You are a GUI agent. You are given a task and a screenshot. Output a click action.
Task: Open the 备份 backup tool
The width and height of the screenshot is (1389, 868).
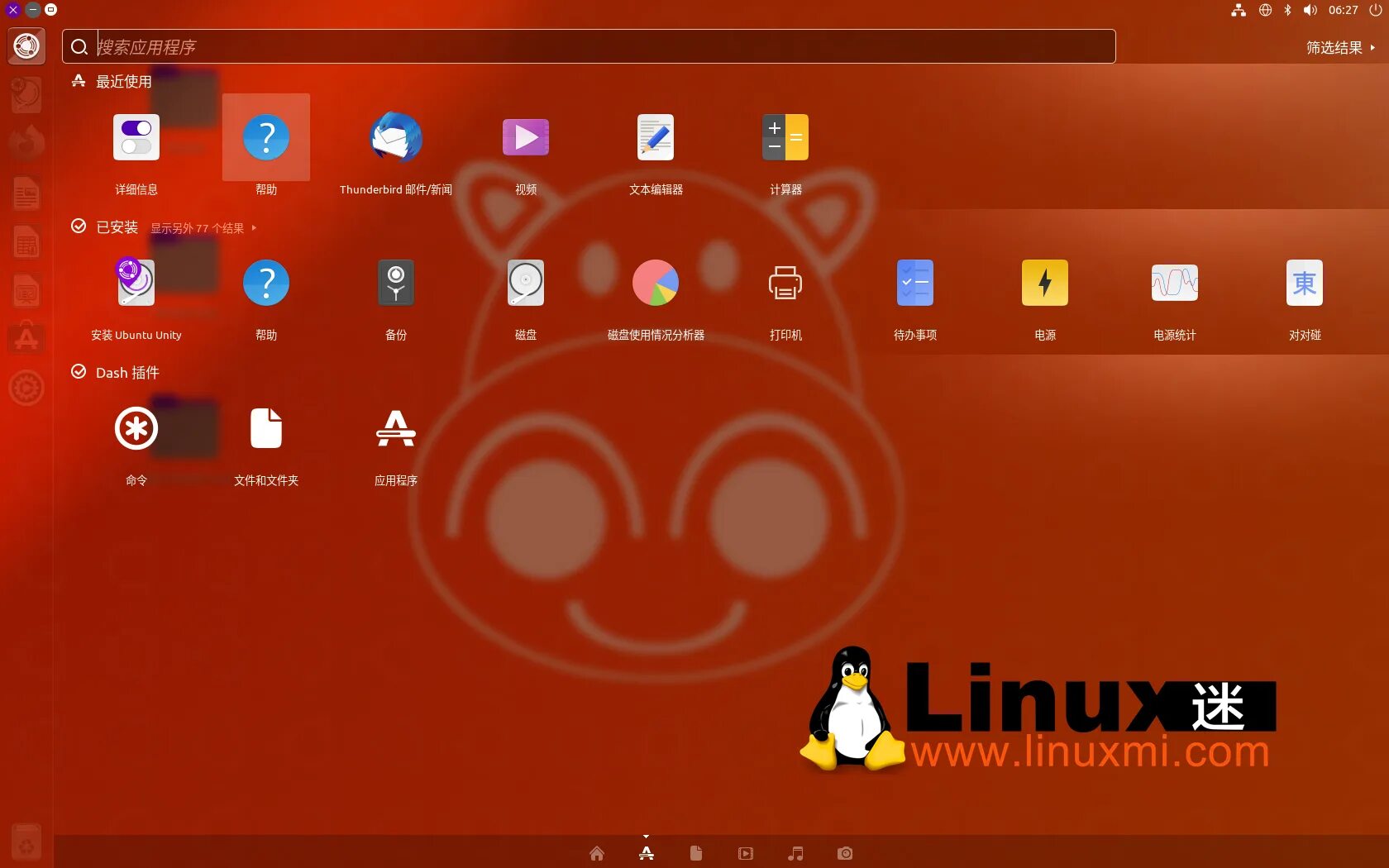pos(396,283)
